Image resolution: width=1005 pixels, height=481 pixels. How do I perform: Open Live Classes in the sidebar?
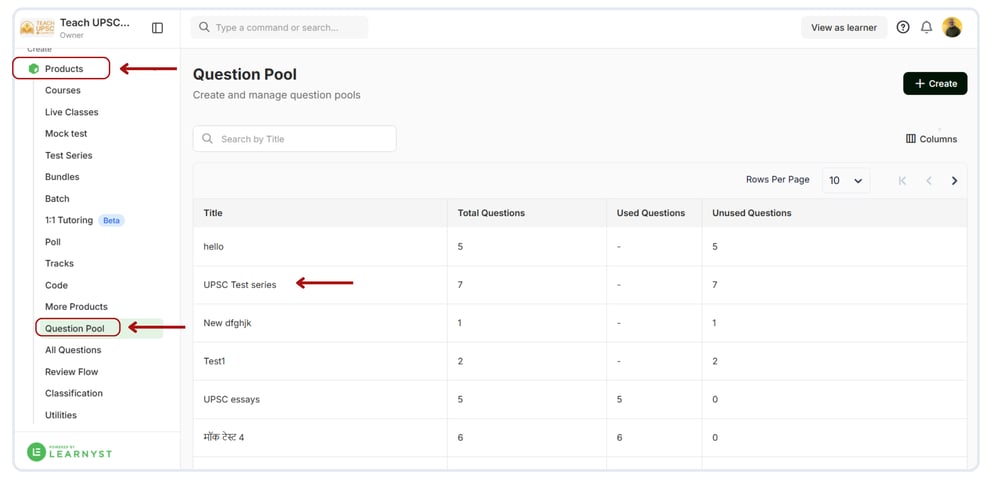coord(72,112)
